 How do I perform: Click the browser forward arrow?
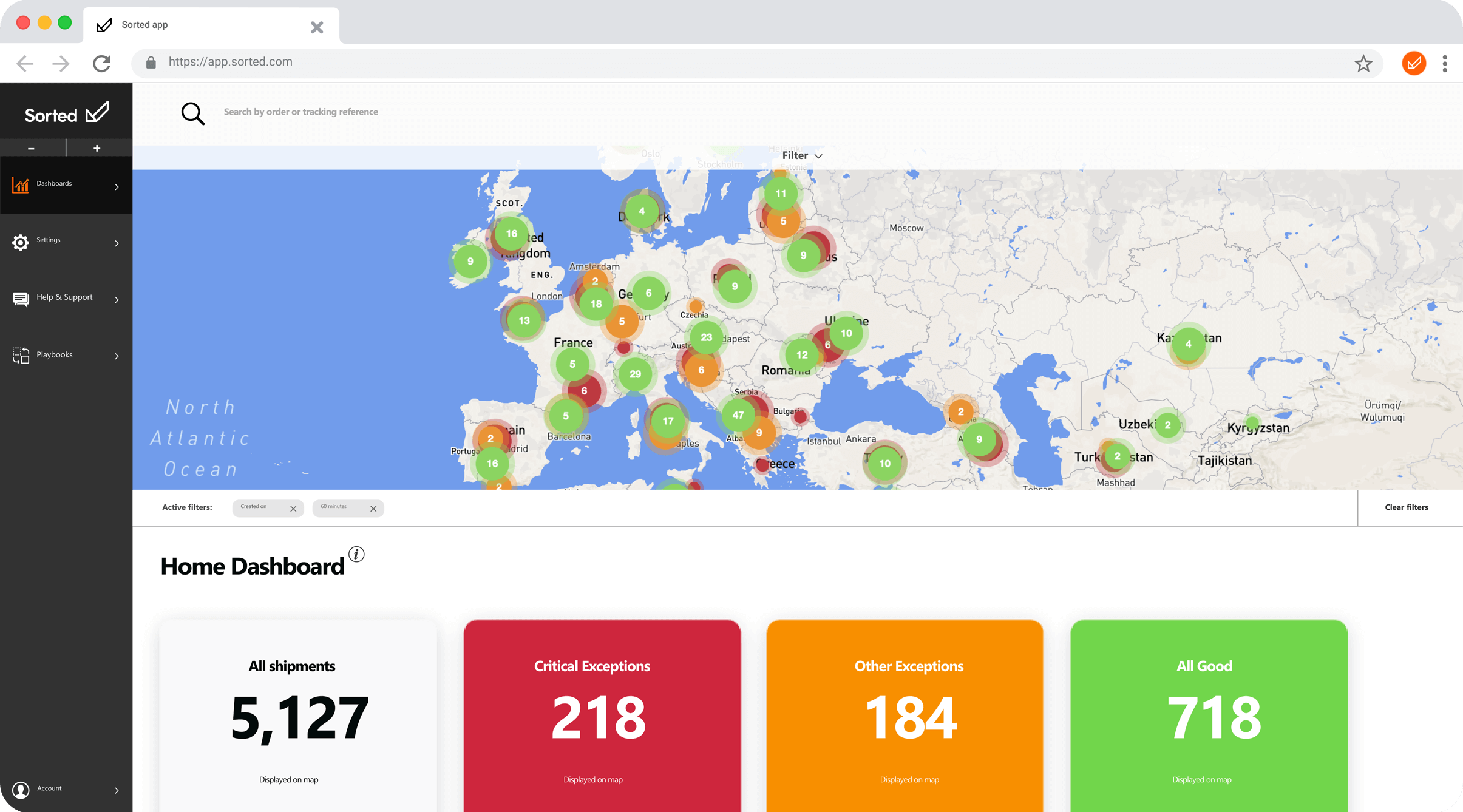pos(61,63)
